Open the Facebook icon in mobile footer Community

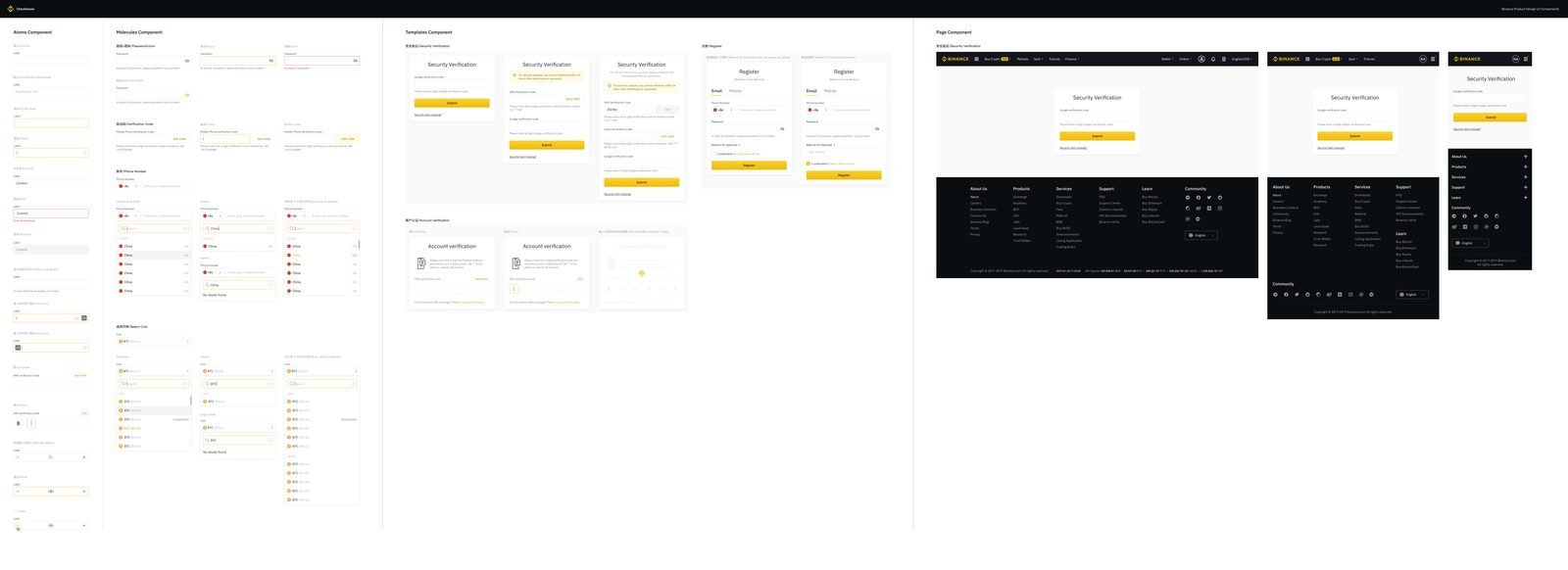point(1465,216)
